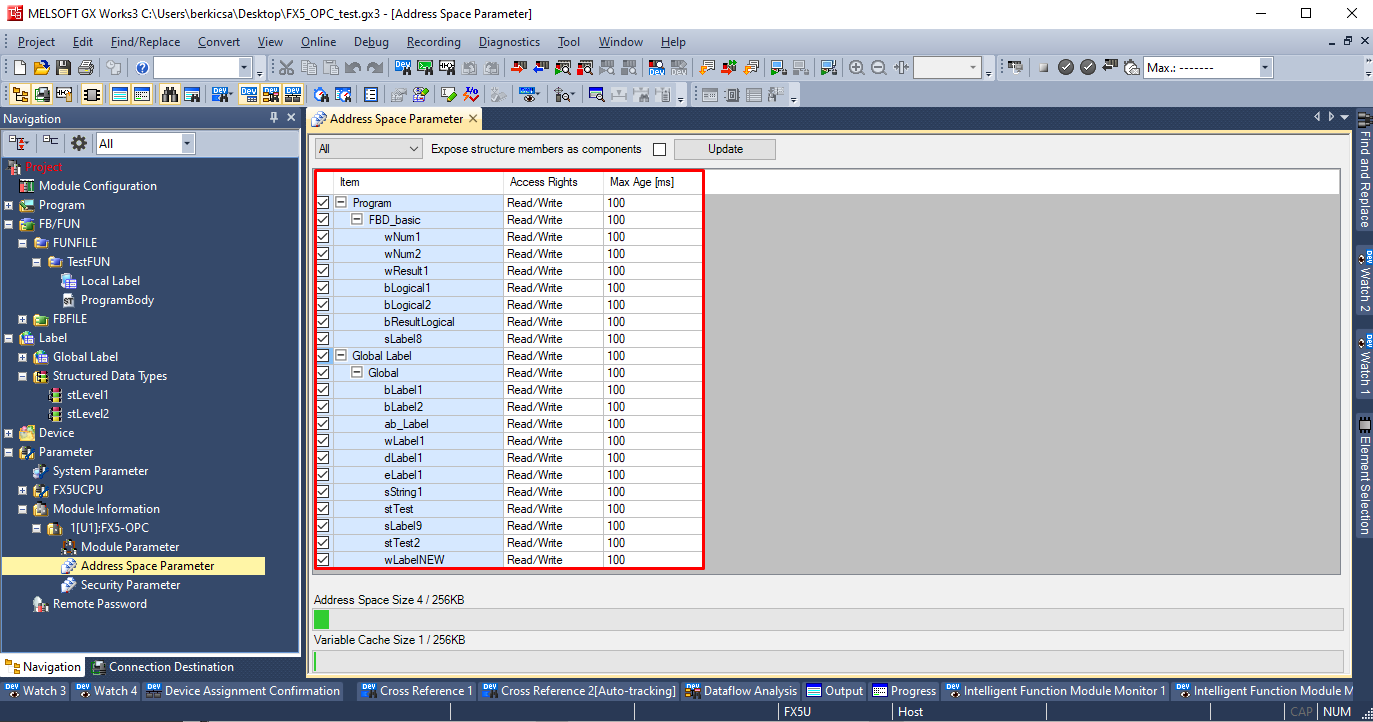Collapse the FBD_basic node in table
The width and height of the screenshot is (1373, 722).
tap(357, 220)
